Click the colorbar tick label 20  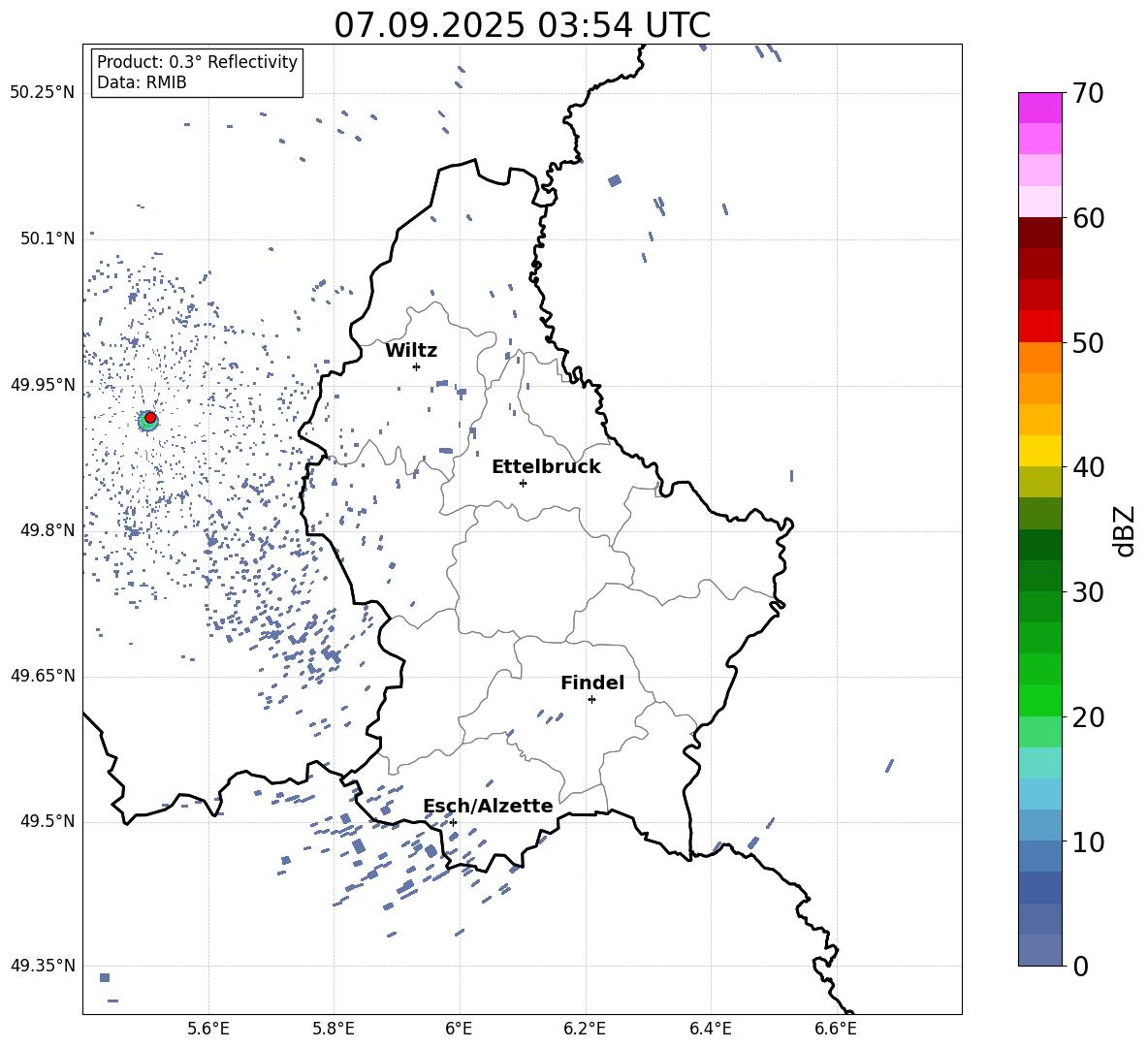pyautogui.click(x=1088, y=717)
